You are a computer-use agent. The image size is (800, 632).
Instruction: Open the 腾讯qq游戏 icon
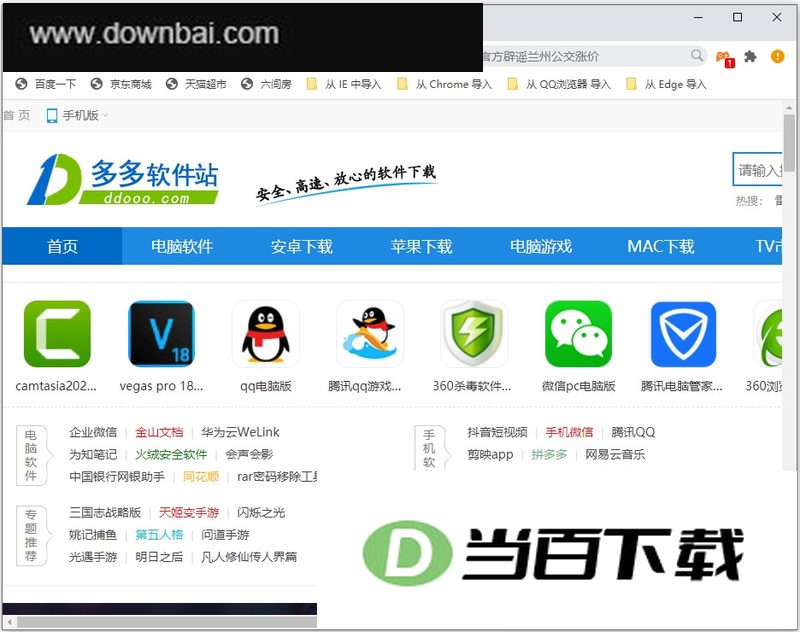click(x=370, y=334)
